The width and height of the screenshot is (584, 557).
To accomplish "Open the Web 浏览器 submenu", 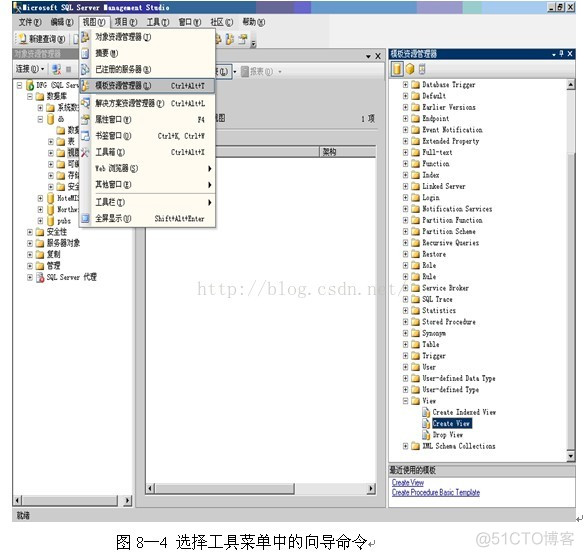I will tap(147, 168).
